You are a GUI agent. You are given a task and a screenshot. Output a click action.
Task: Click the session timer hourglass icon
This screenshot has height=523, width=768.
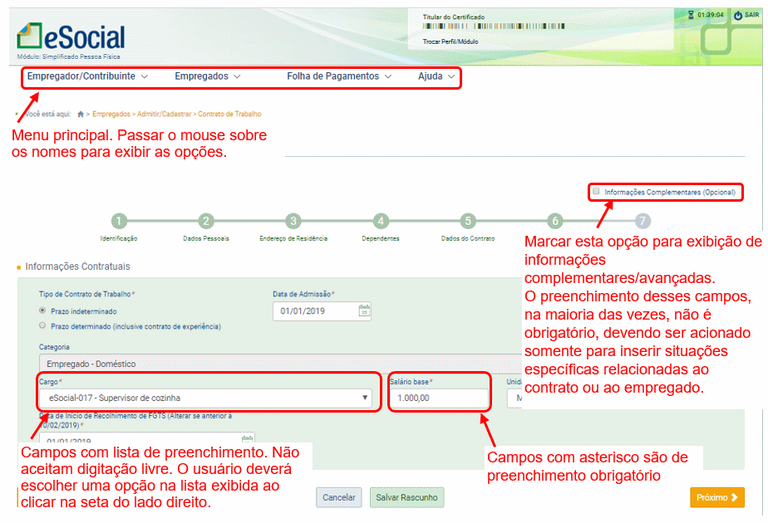click(x=691, y=15)
